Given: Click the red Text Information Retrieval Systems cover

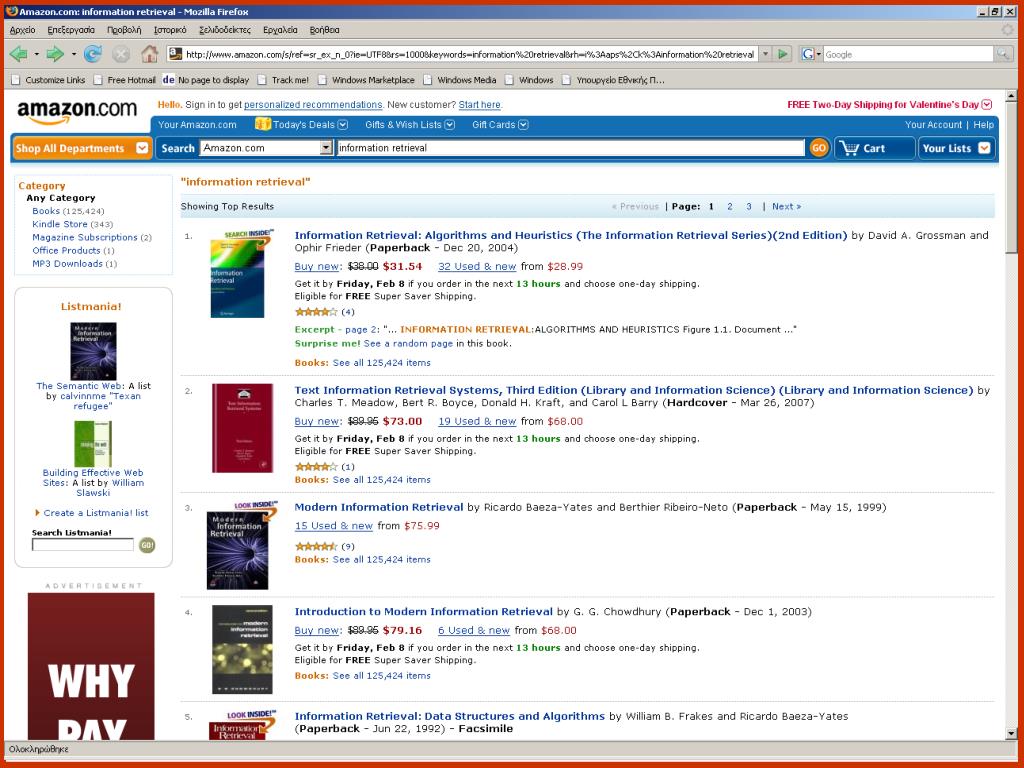Looking at the screenshot, I should tap(242, 428).
